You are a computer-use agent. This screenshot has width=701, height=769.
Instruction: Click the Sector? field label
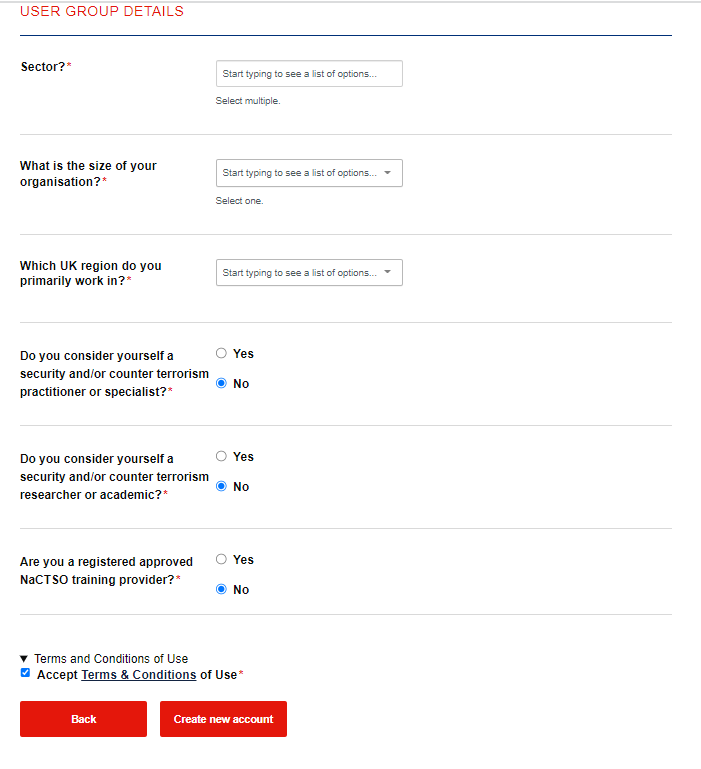[43, 67]
